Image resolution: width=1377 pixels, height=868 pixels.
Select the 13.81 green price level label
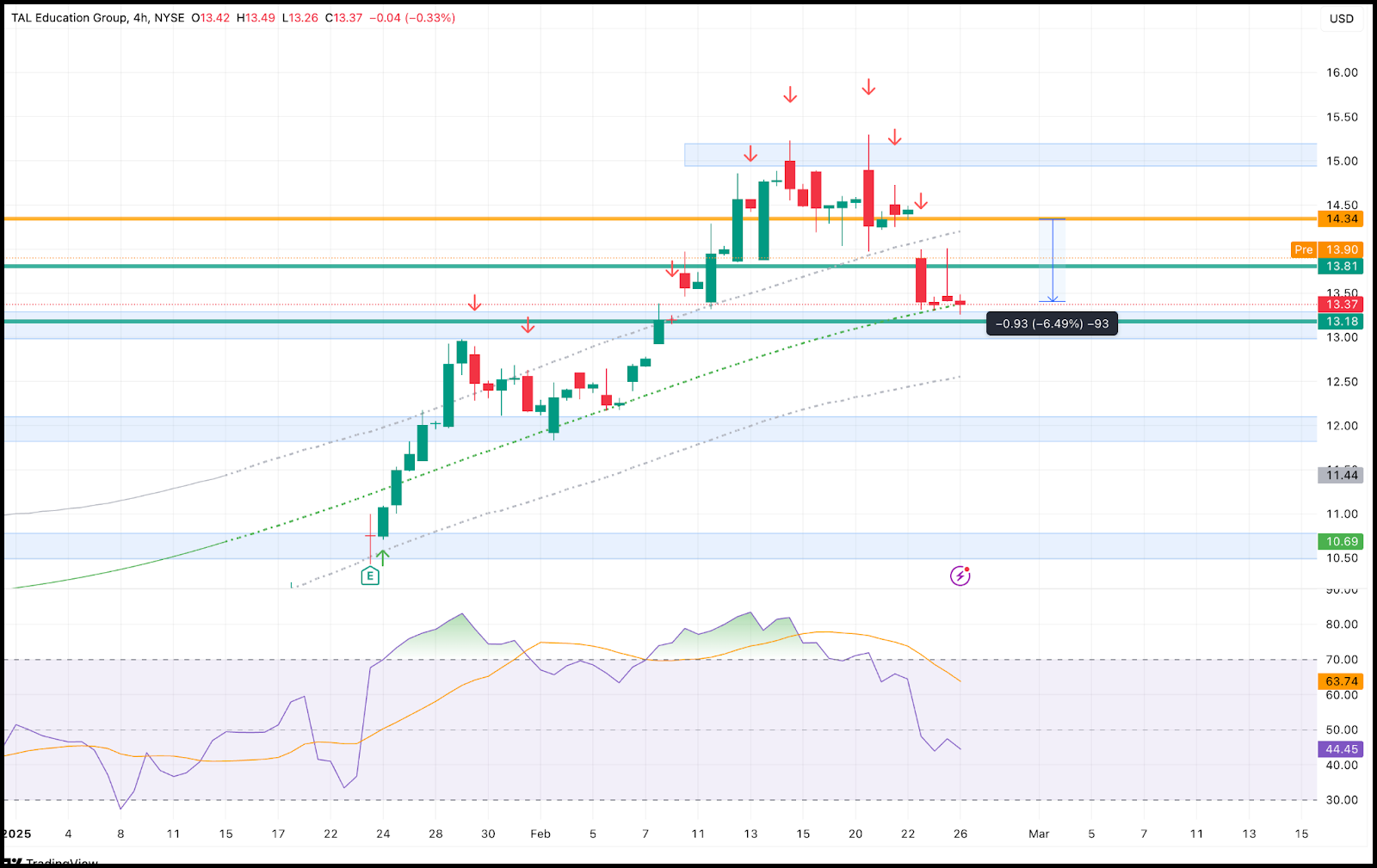(x=1342, y=266)
